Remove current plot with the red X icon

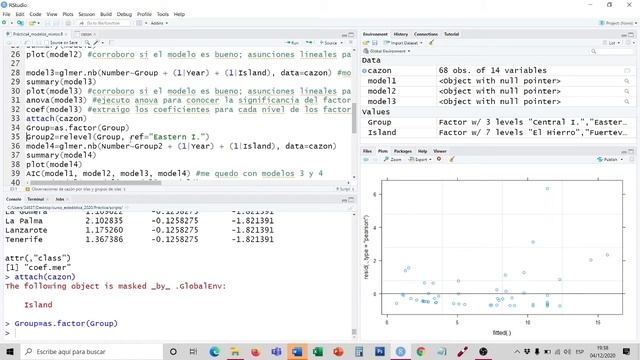[439, 159]
